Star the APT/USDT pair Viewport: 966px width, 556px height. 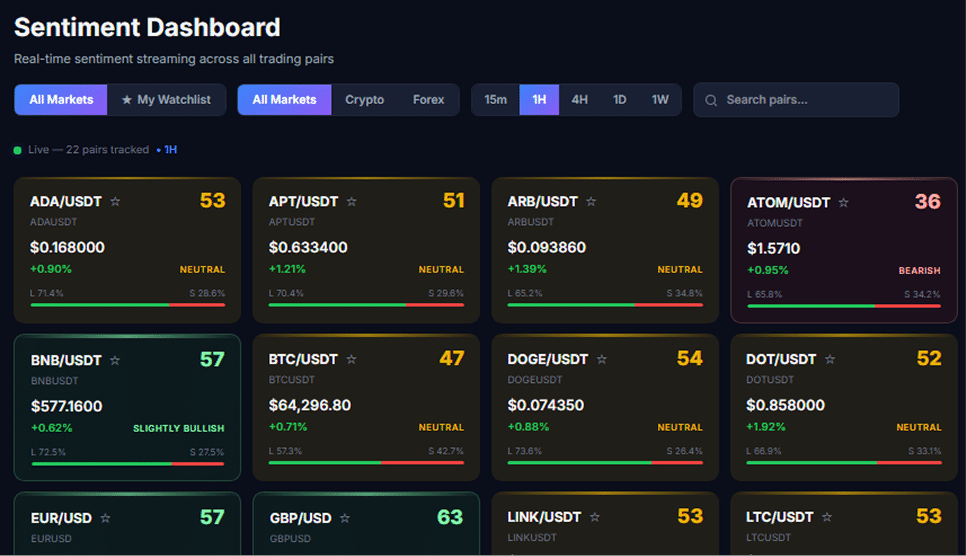(x=352, y=202)
